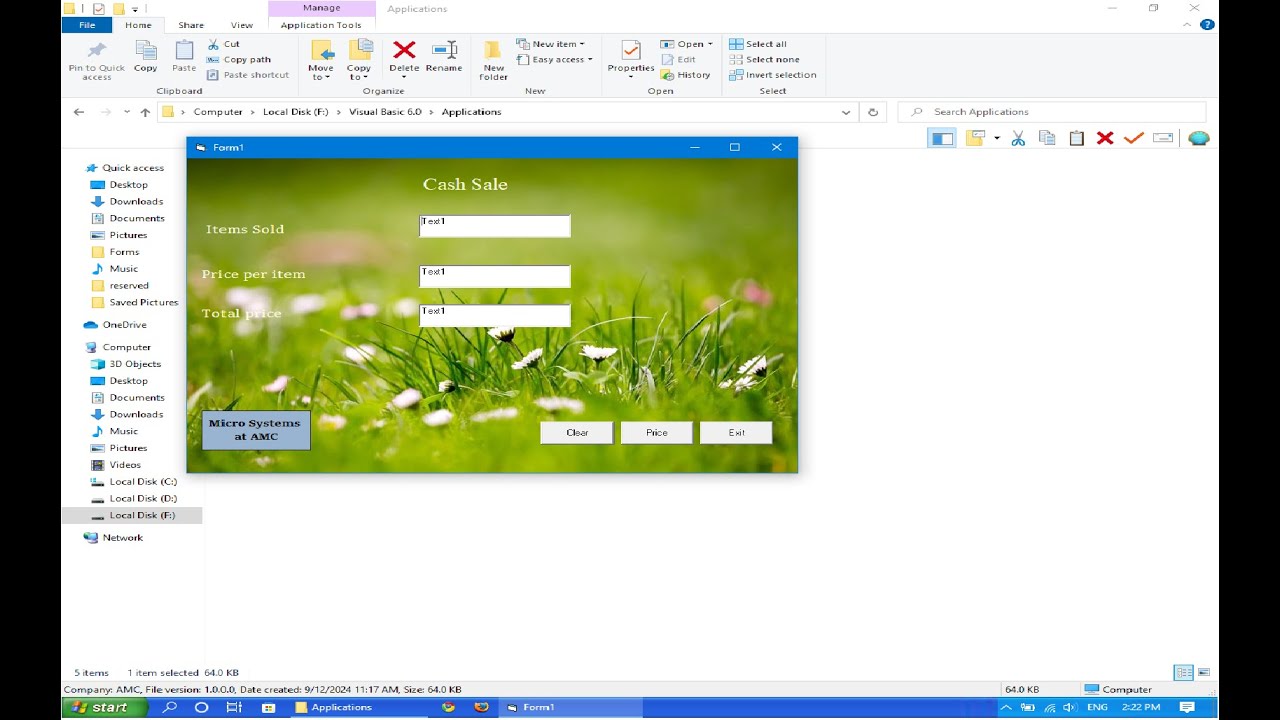Screen dimensions: 1280x720
Task: Click the teal shell icon in right toolbar
Action: tap(1199, 138)
